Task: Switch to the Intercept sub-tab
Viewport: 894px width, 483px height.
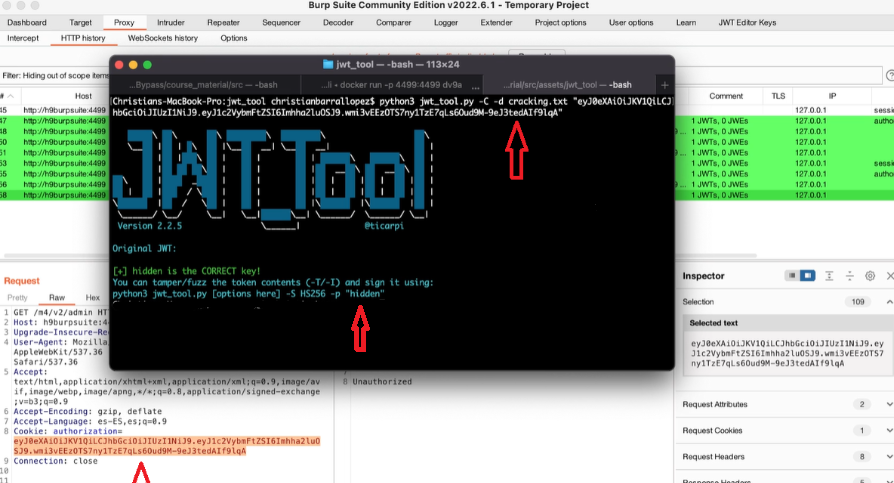Action: pos(23,38)
